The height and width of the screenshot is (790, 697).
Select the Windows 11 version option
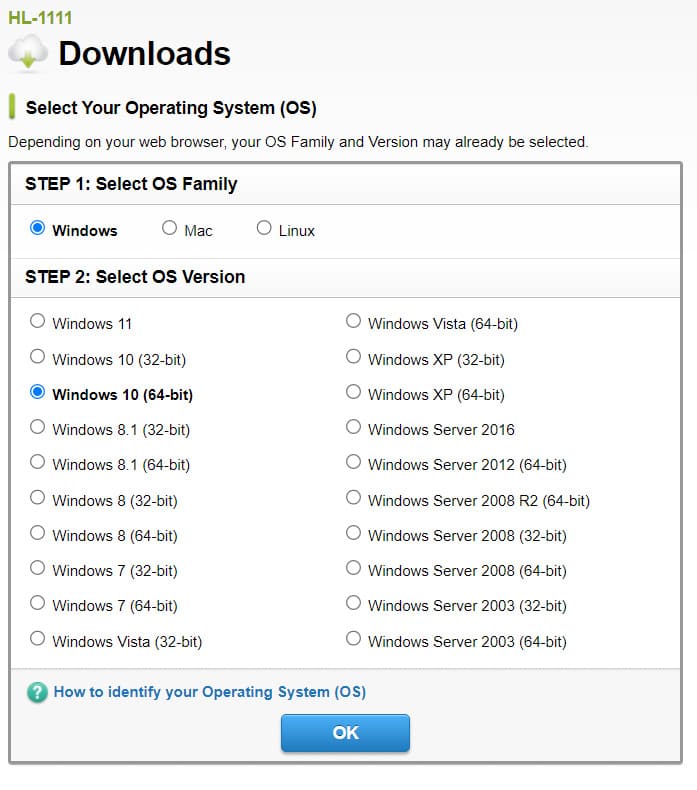[x=38, y=322]
